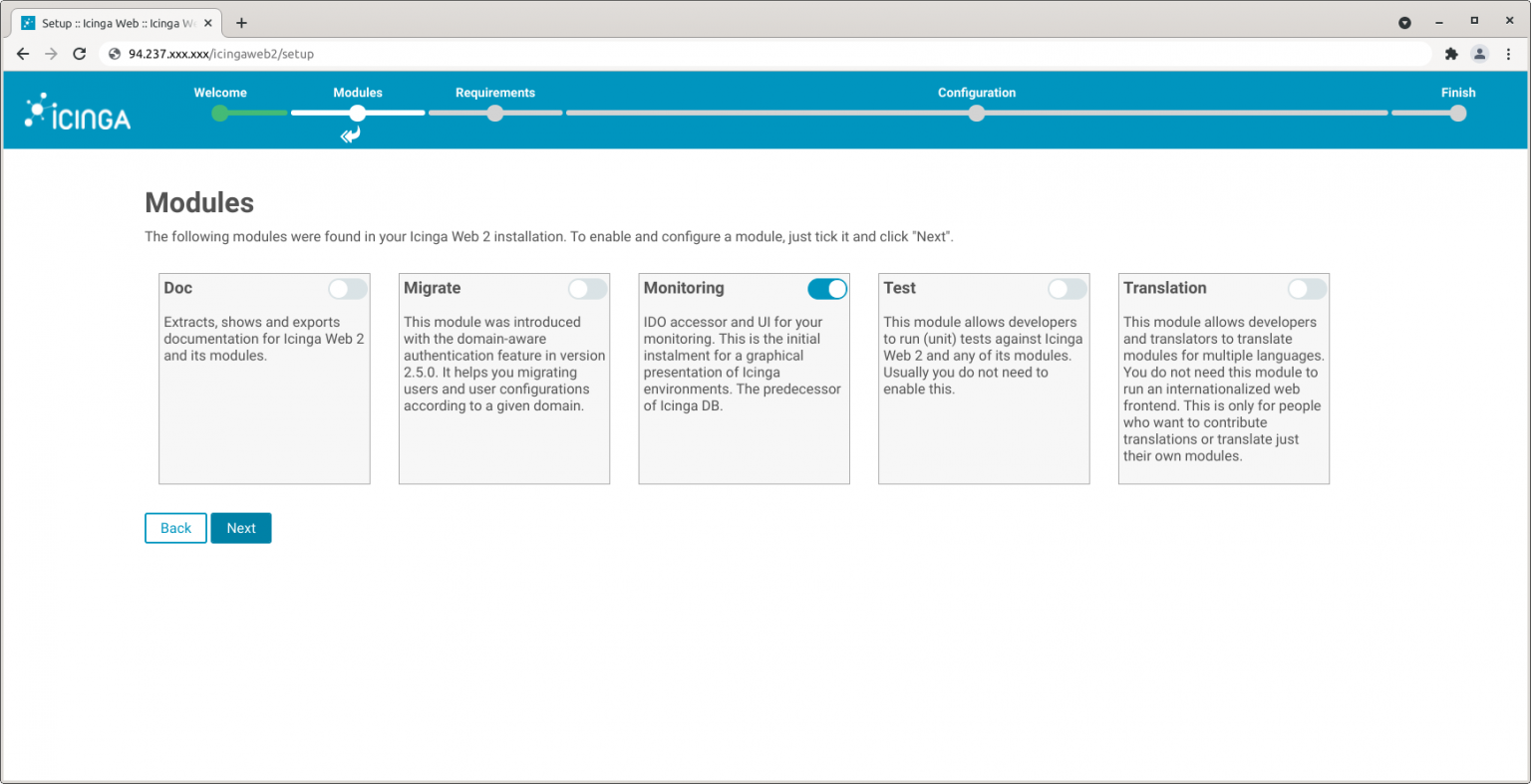Click the browser back arrow
This screenshot has width=1531, height=784.
pos(23,54)
